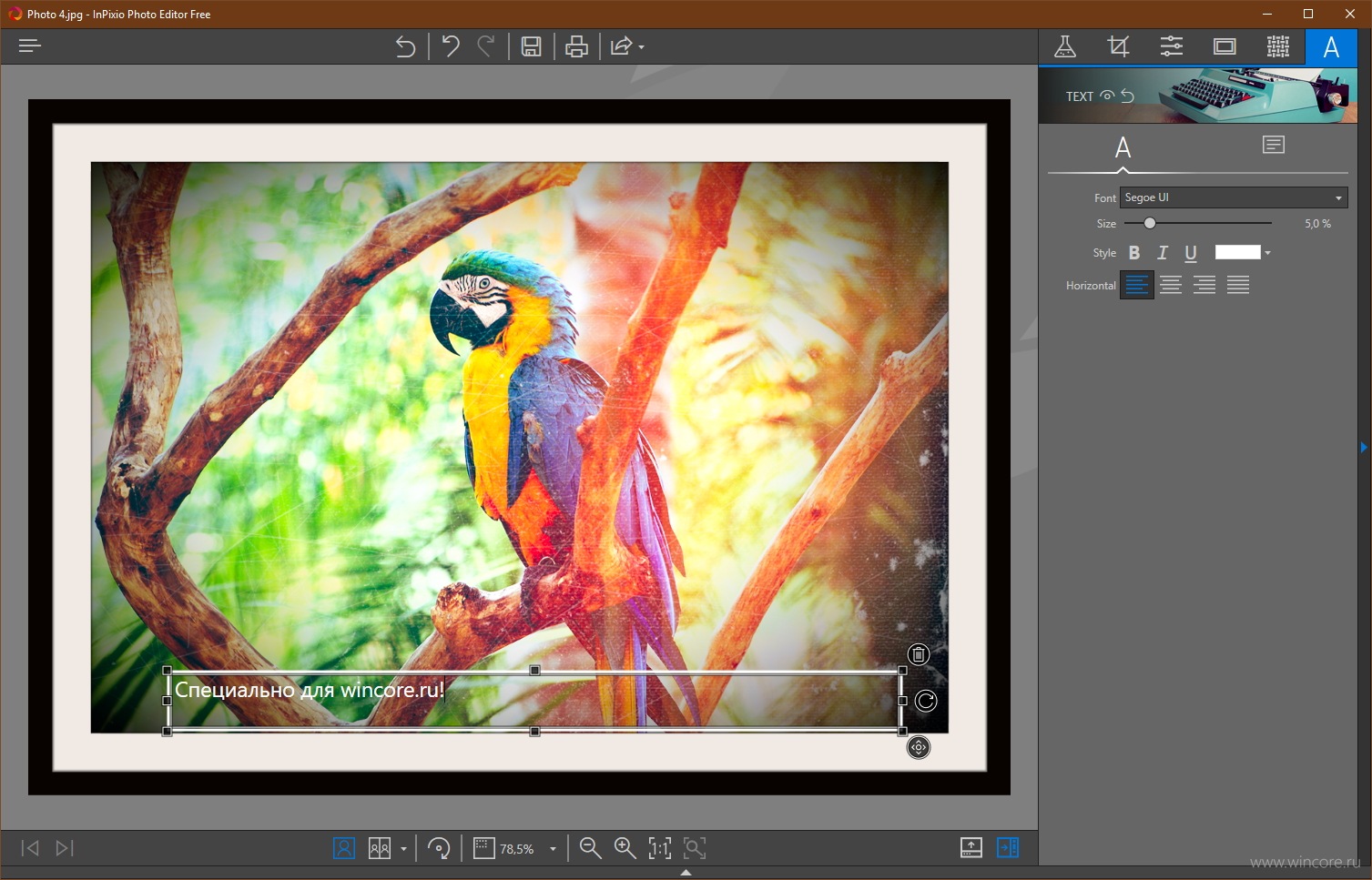Set zoom to 1:1 actual size
The image size is (1372, 880).
pos(660,848)
